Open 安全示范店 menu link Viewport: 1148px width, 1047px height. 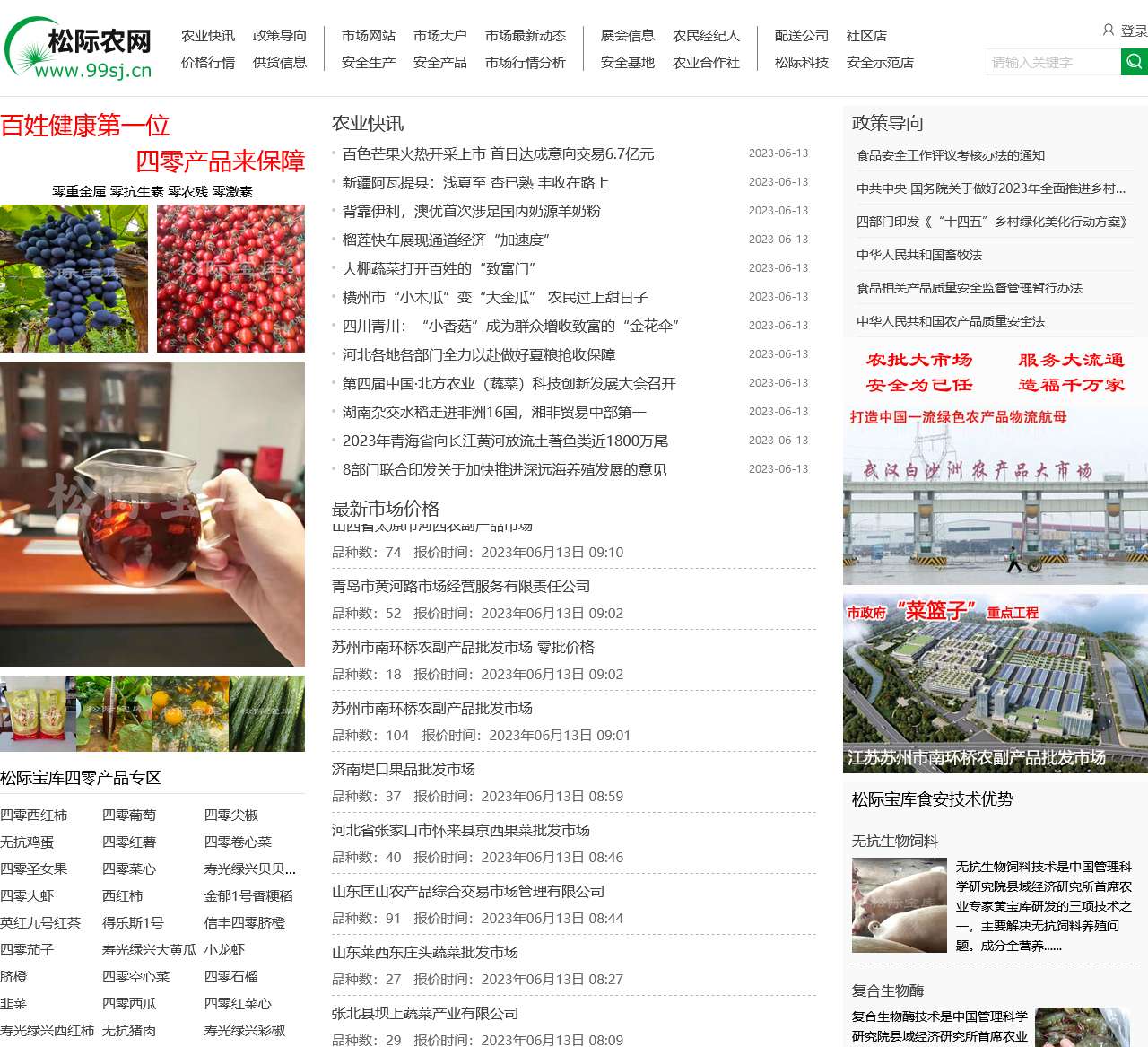pos(880,63)
